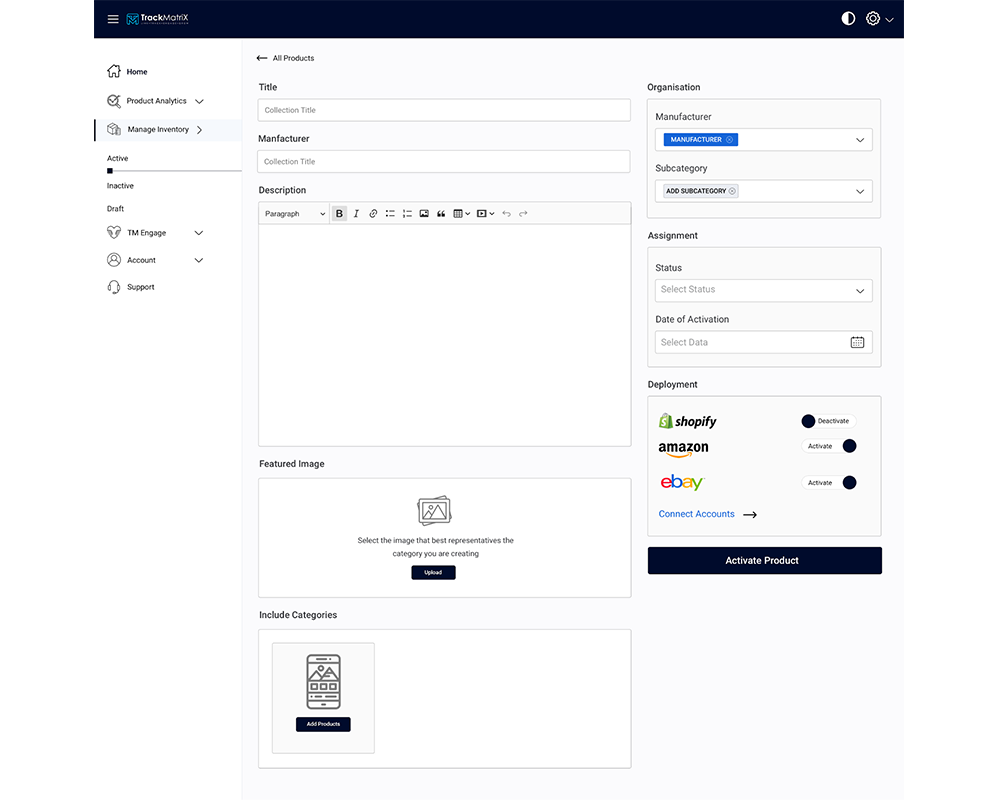Open the settings dropdown chevron
The image size is (1000, 800).
click(890, 20)
